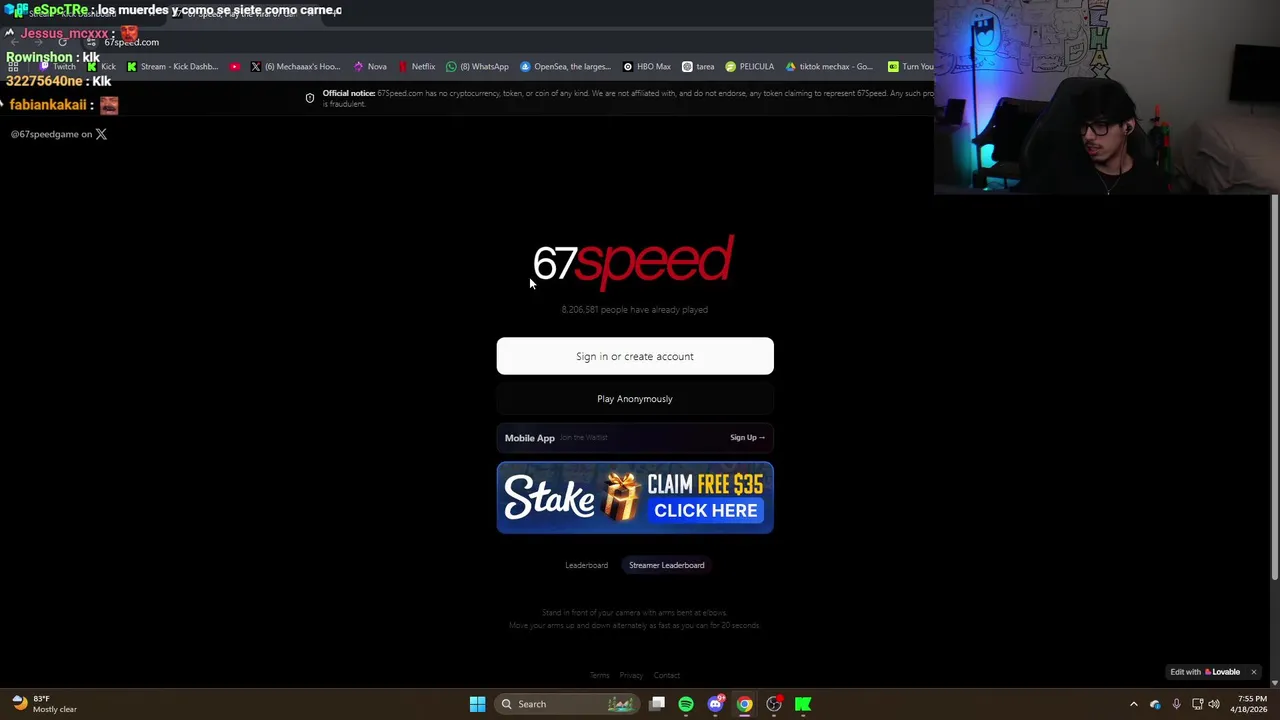Open the YouTube bookmark icon

[234, 67]
